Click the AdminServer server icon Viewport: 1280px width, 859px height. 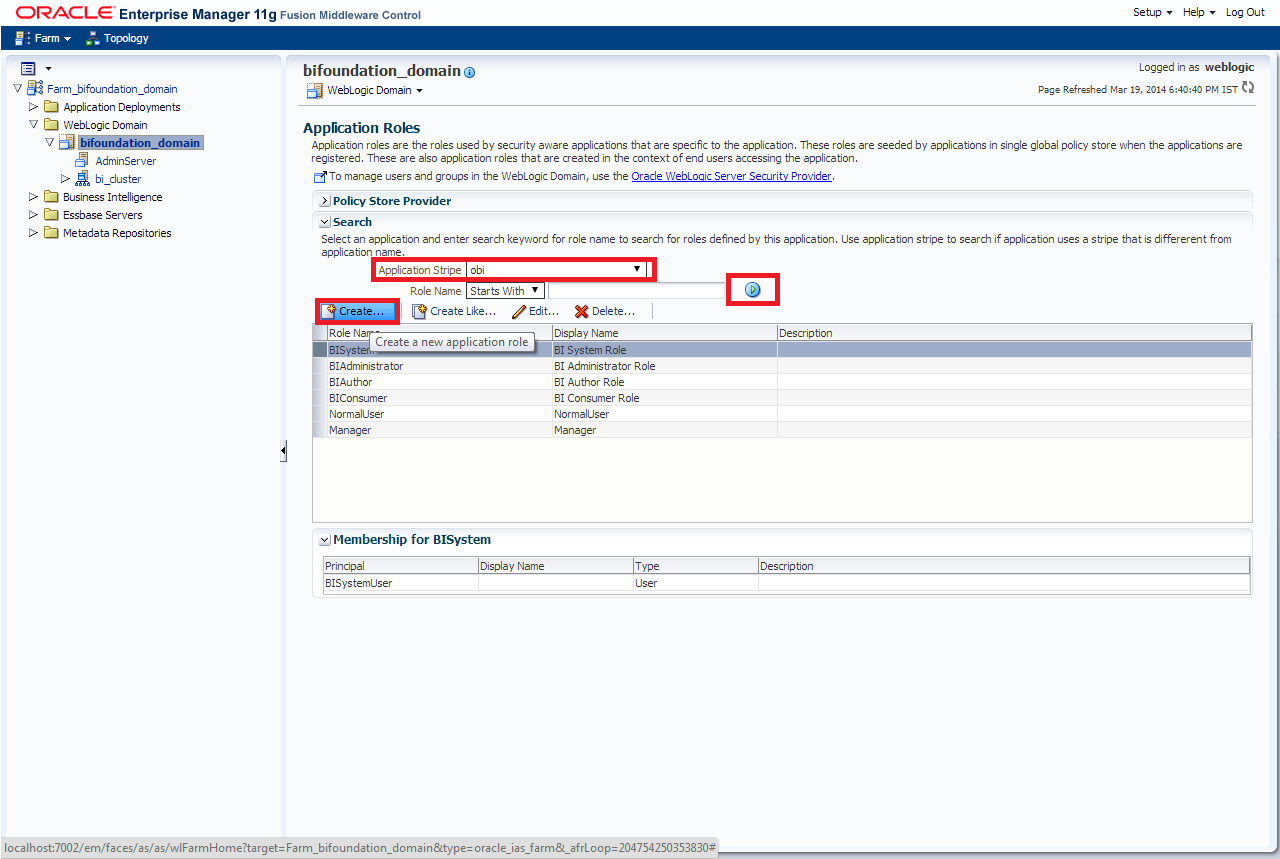(x=82, y=160)
